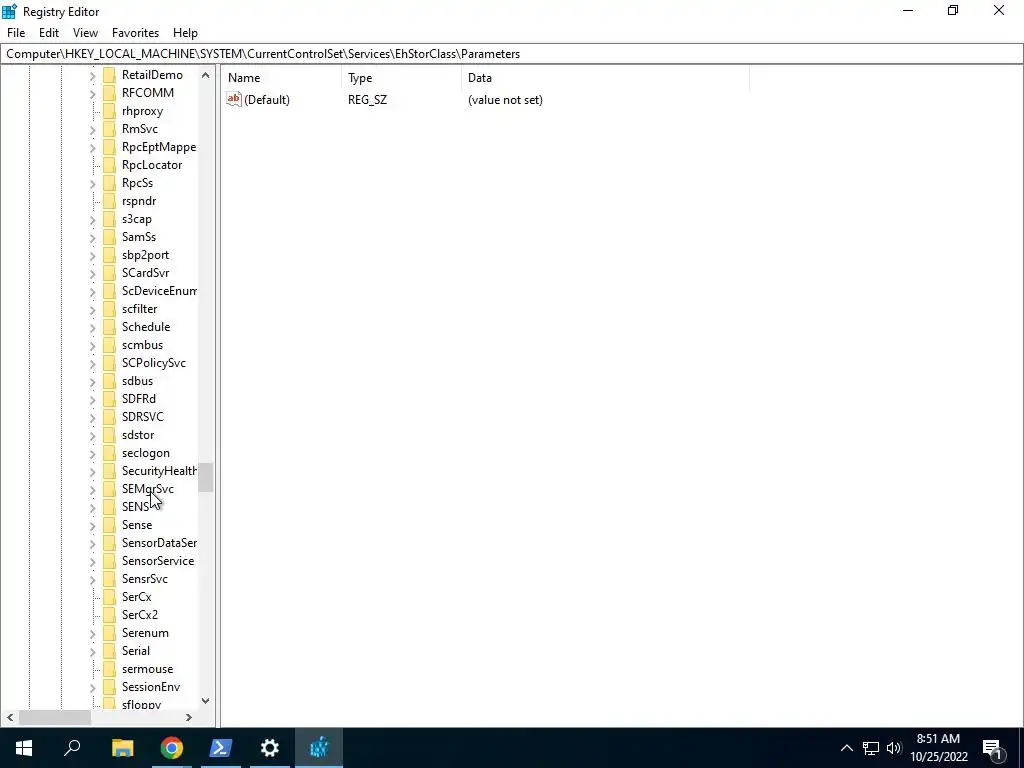Click the '(value not set)' data cell
1024x768 pixels.
pos(505,100)
